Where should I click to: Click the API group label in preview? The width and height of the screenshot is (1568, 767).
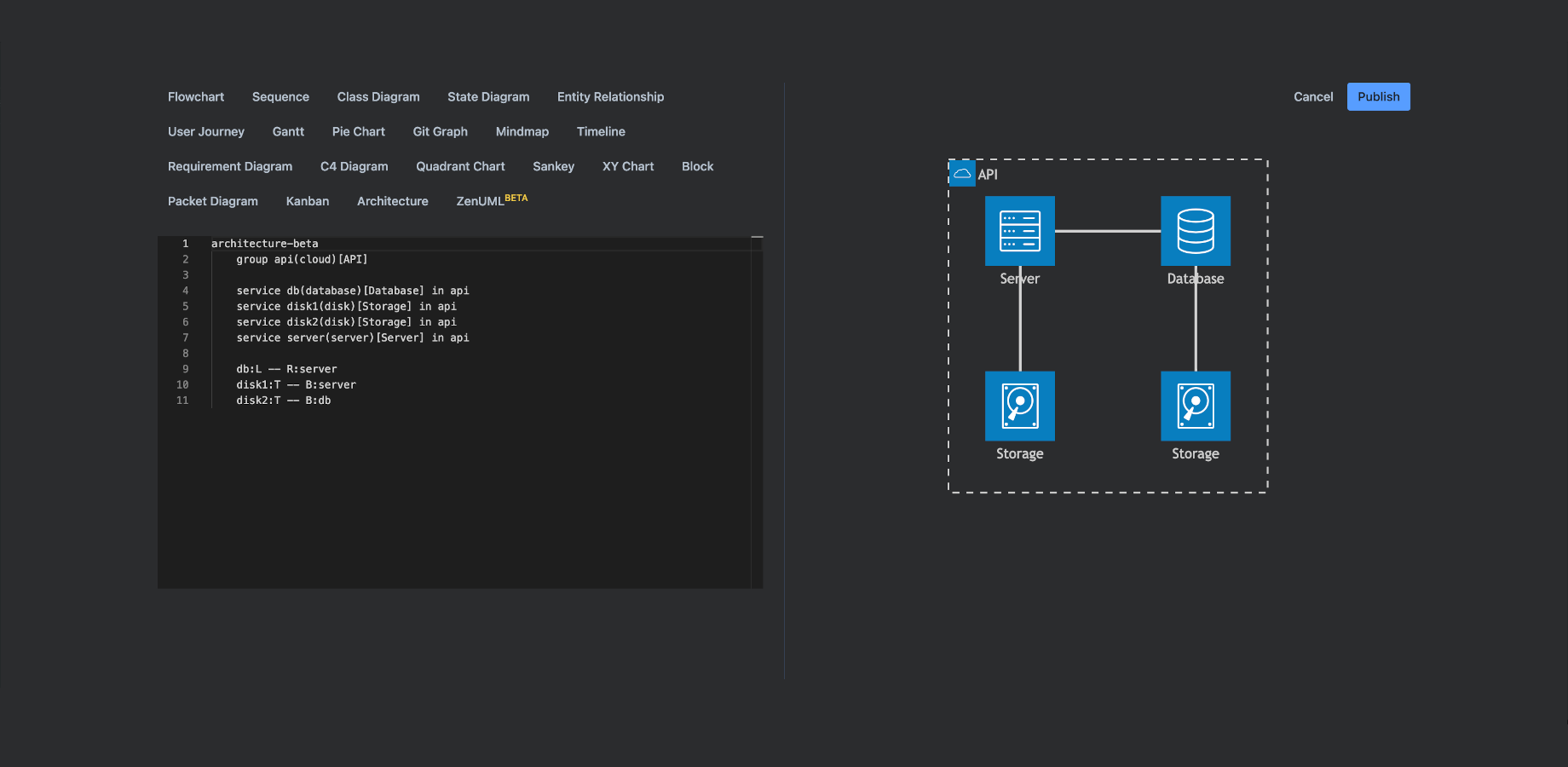(988, 175)
